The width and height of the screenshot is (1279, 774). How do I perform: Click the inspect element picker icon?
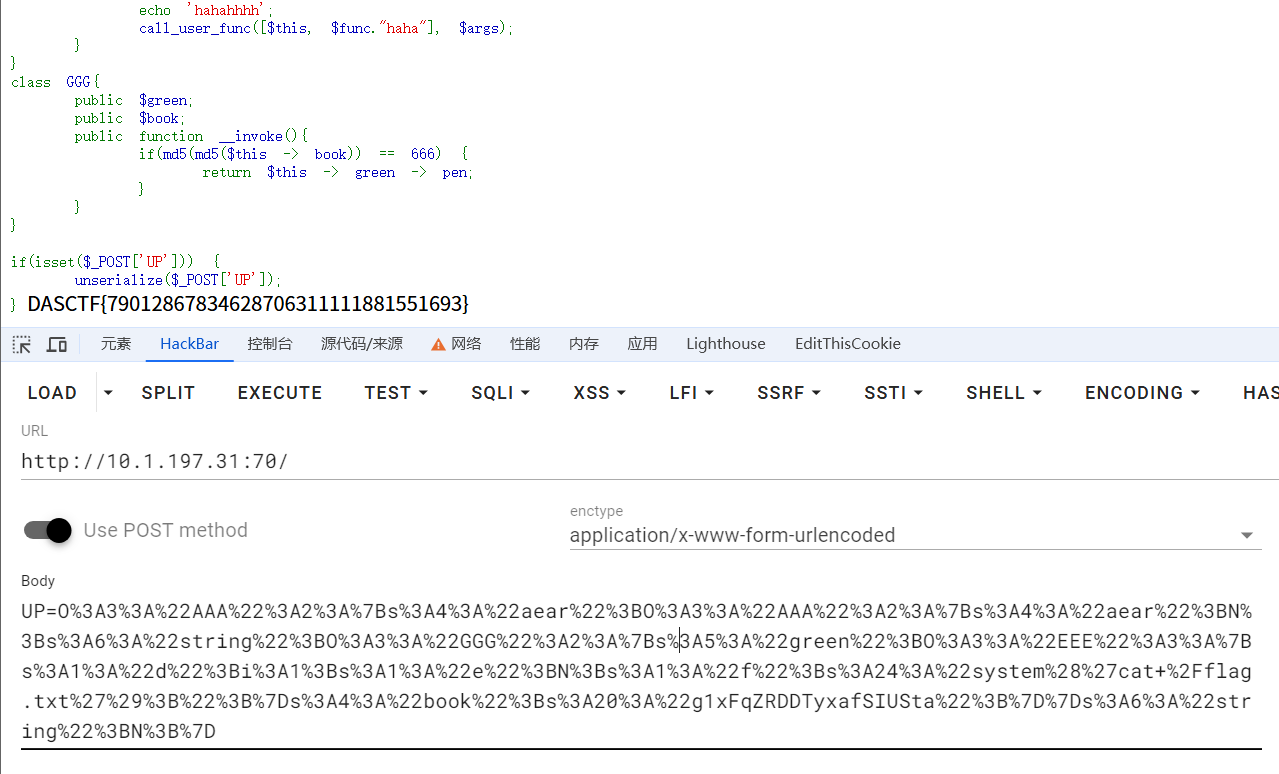pos(21,344)
